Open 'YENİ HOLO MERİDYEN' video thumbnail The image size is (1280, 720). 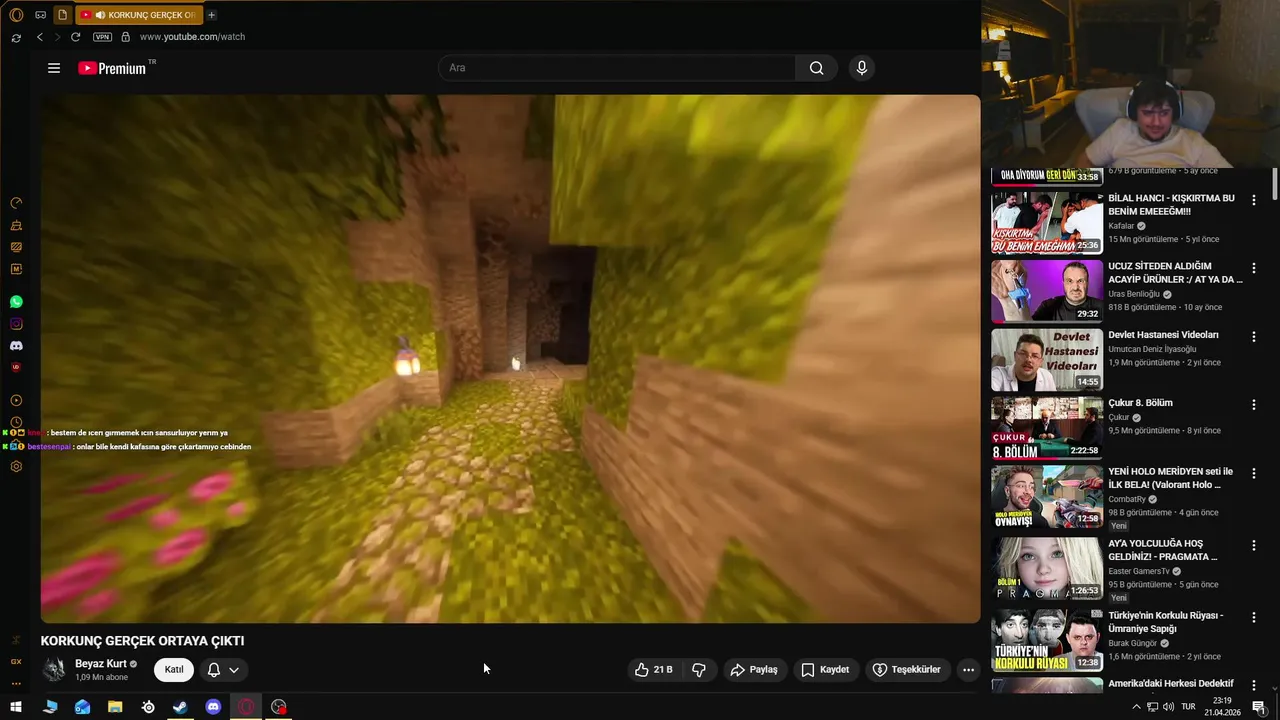tap(1047, 496)
